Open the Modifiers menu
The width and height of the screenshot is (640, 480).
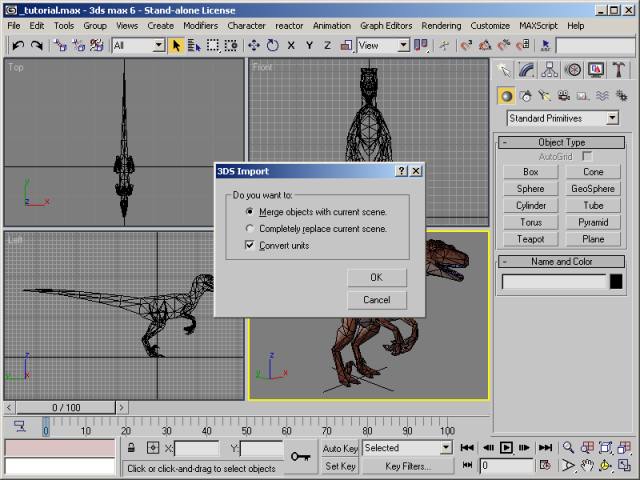click(200, 25)
